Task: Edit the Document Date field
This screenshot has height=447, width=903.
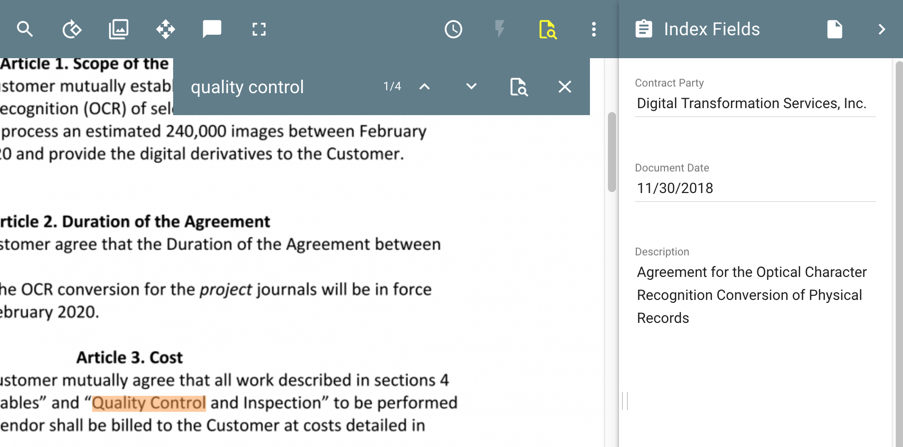Action: (x=754, y=188)
